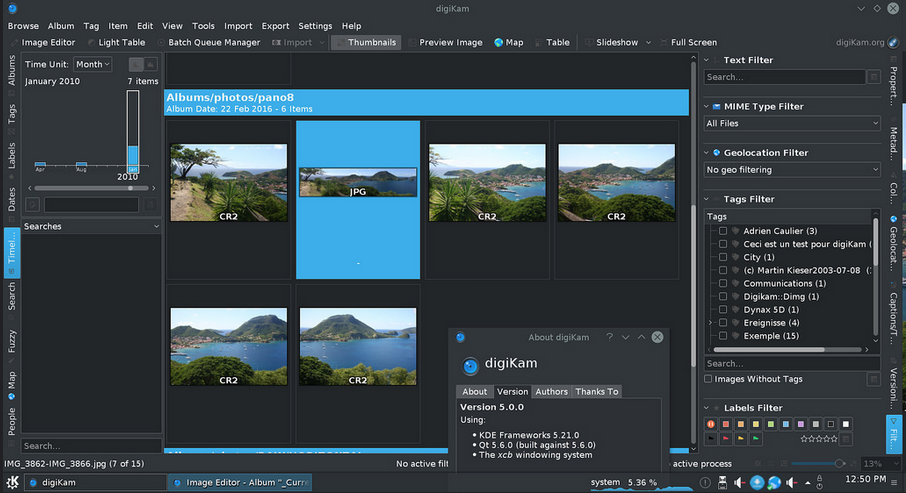Open the No geo filtering dropdown

pos(792,170)
